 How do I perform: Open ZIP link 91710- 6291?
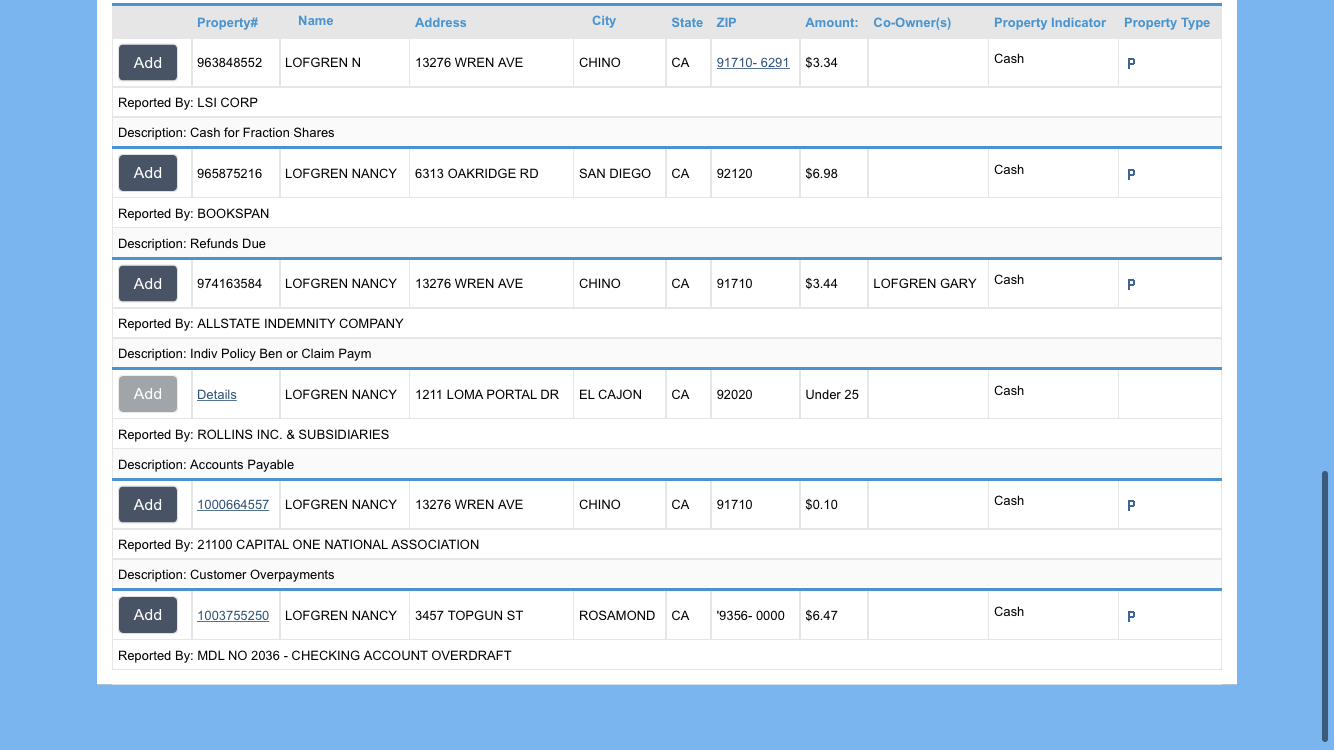pyautogui.click(x=753, y=63)
